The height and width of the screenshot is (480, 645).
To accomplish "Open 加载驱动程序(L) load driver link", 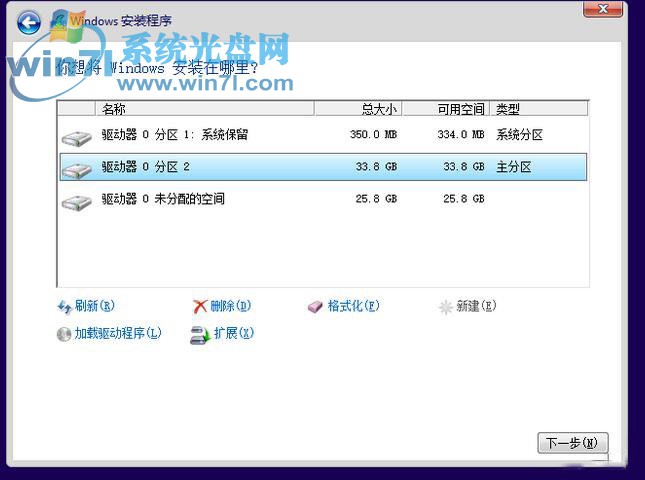I will point(118,333).
